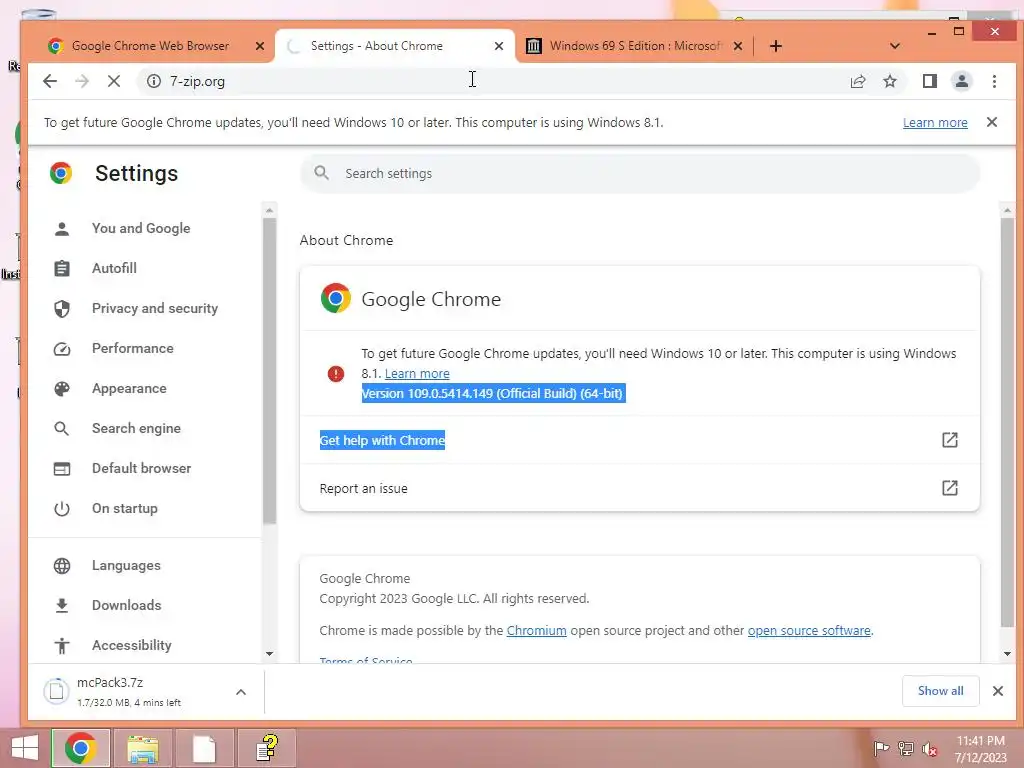Close the downloads bar
The image size is (1024, 768).
click(x=997, y=690)
